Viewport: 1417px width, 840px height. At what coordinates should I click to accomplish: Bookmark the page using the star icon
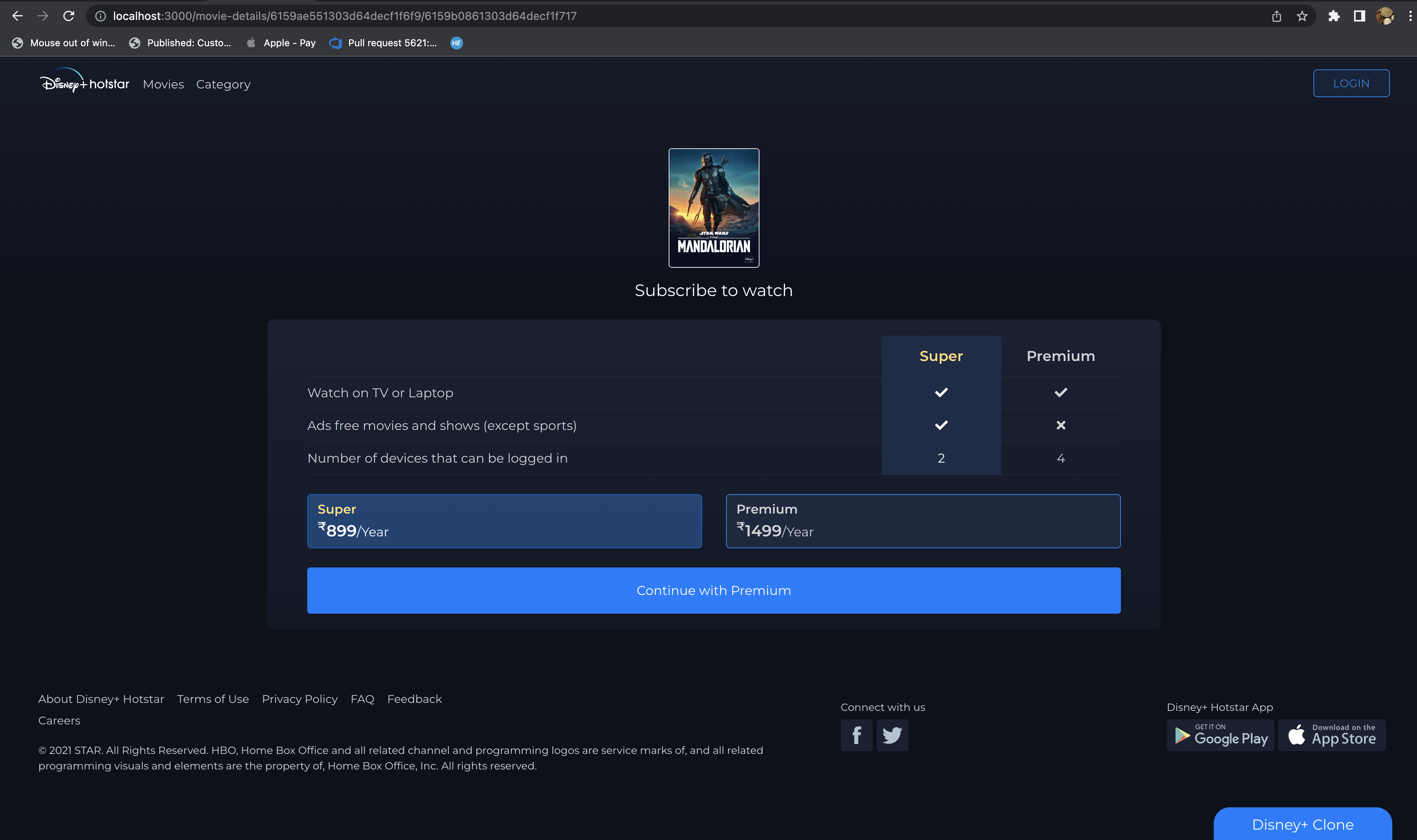(1303, 15)
